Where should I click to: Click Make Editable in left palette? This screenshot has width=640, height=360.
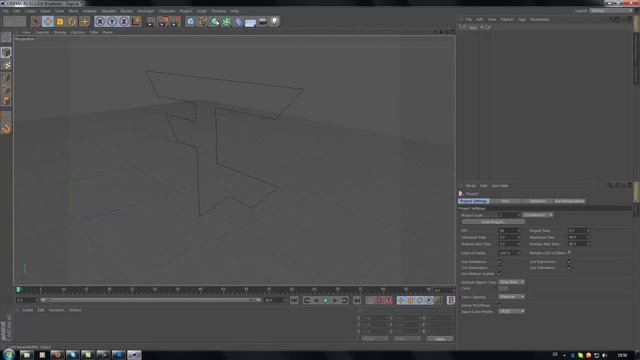[x=6, y=38]
